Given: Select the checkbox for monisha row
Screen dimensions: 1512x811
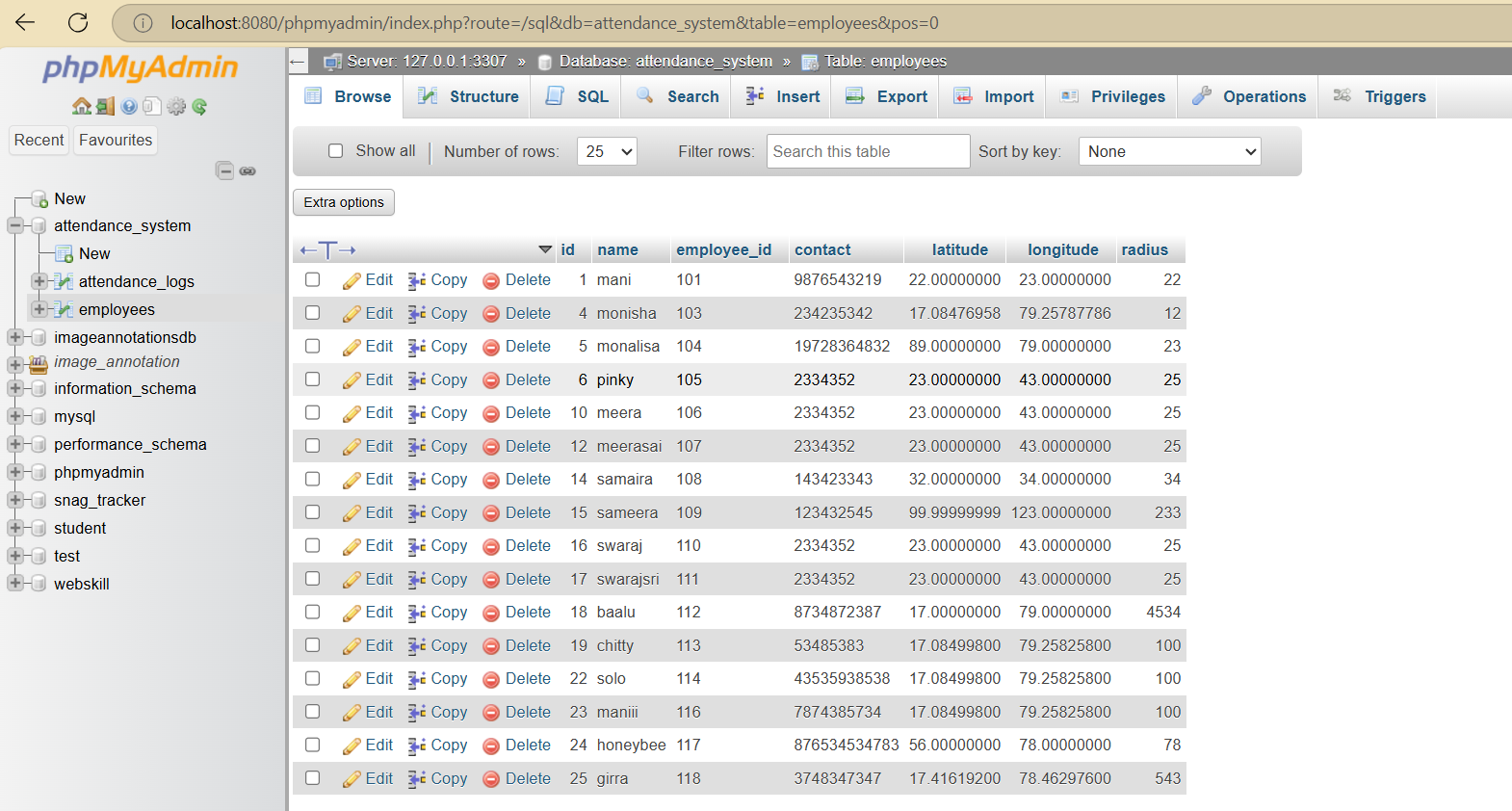Looking at the screenshot, I should point(313,312).
